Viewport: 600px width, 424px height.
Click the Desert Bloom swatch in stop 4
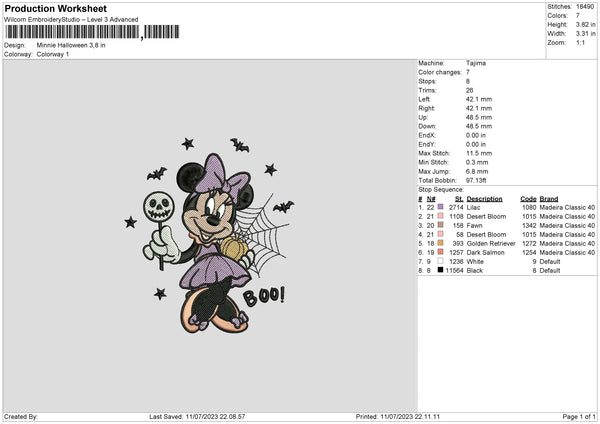[440, 234]
